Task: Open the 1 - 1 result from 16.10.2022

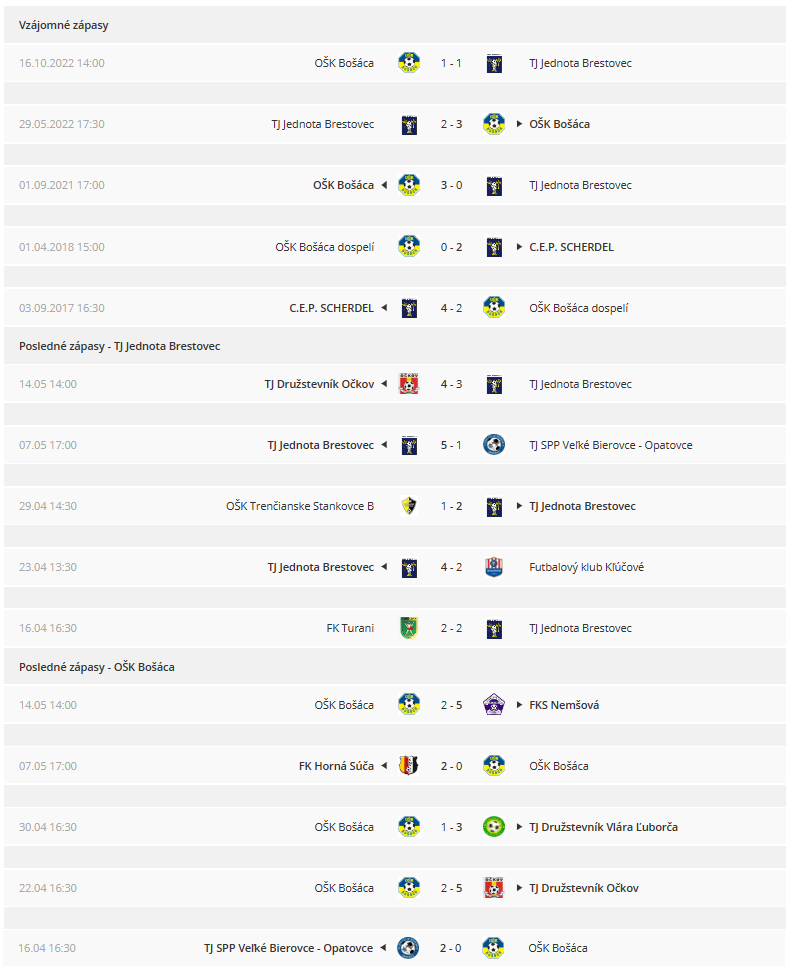Action: pos(451,63)
